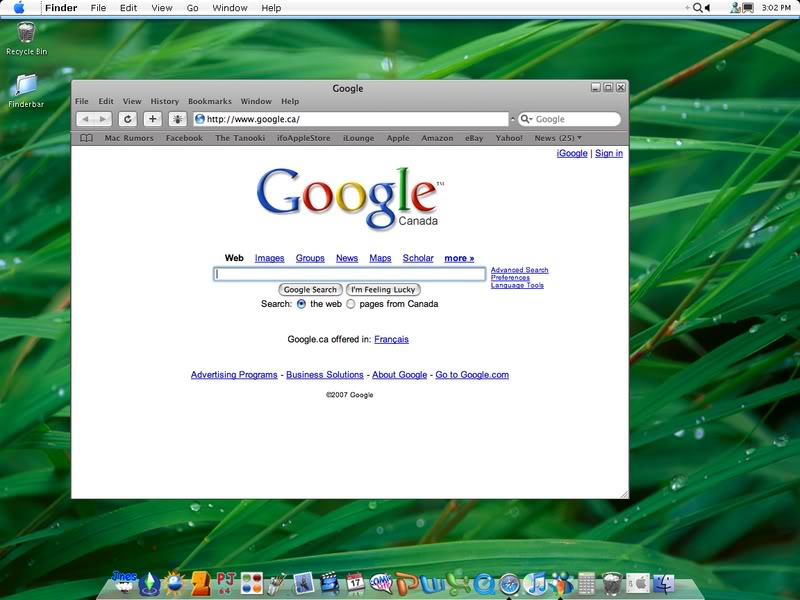800x600 pixels.
Task: Click the Safari compass dock icon
Action: [x=509, y=584]
